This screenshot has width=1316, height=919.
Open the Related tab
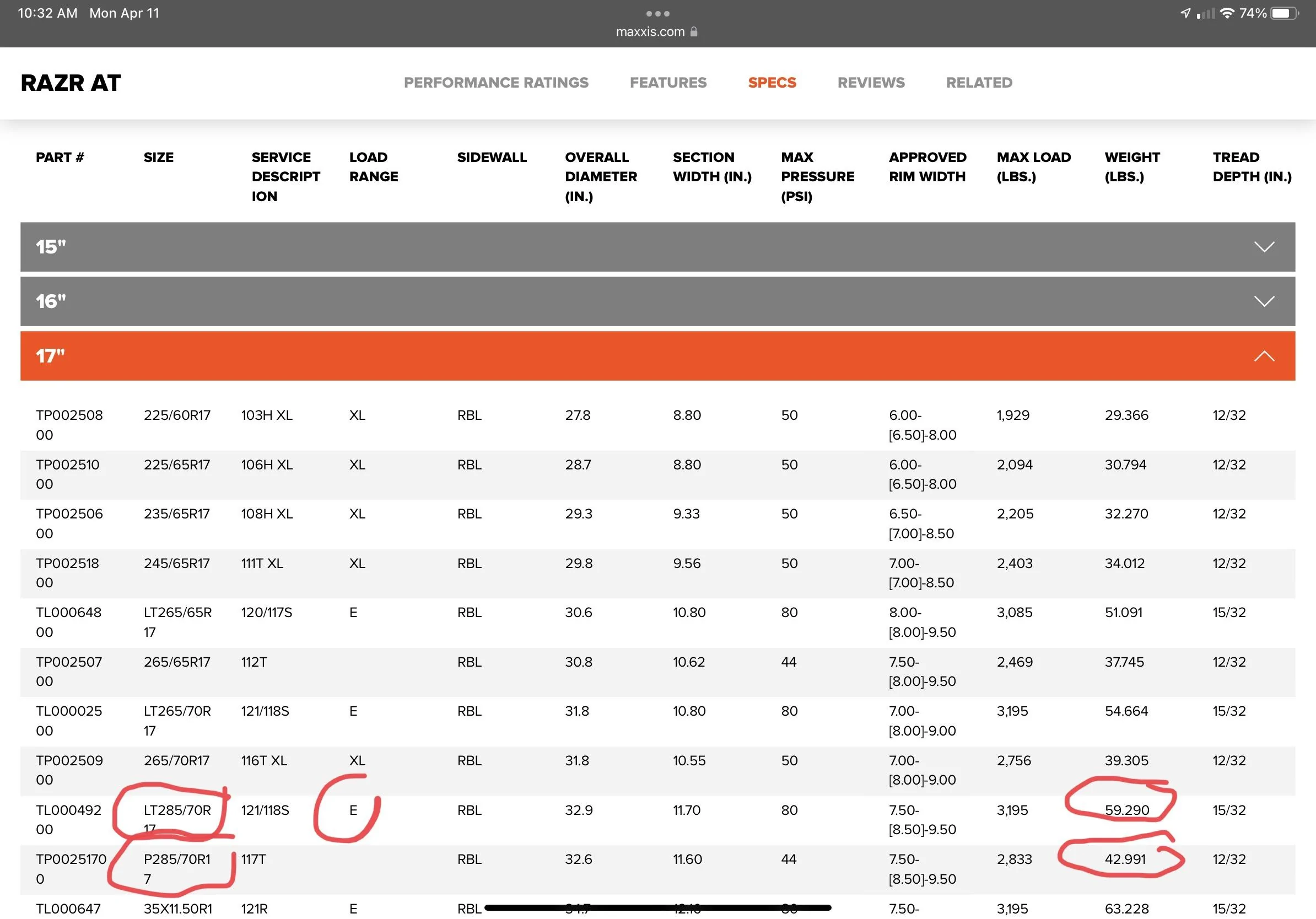[979, 83]
